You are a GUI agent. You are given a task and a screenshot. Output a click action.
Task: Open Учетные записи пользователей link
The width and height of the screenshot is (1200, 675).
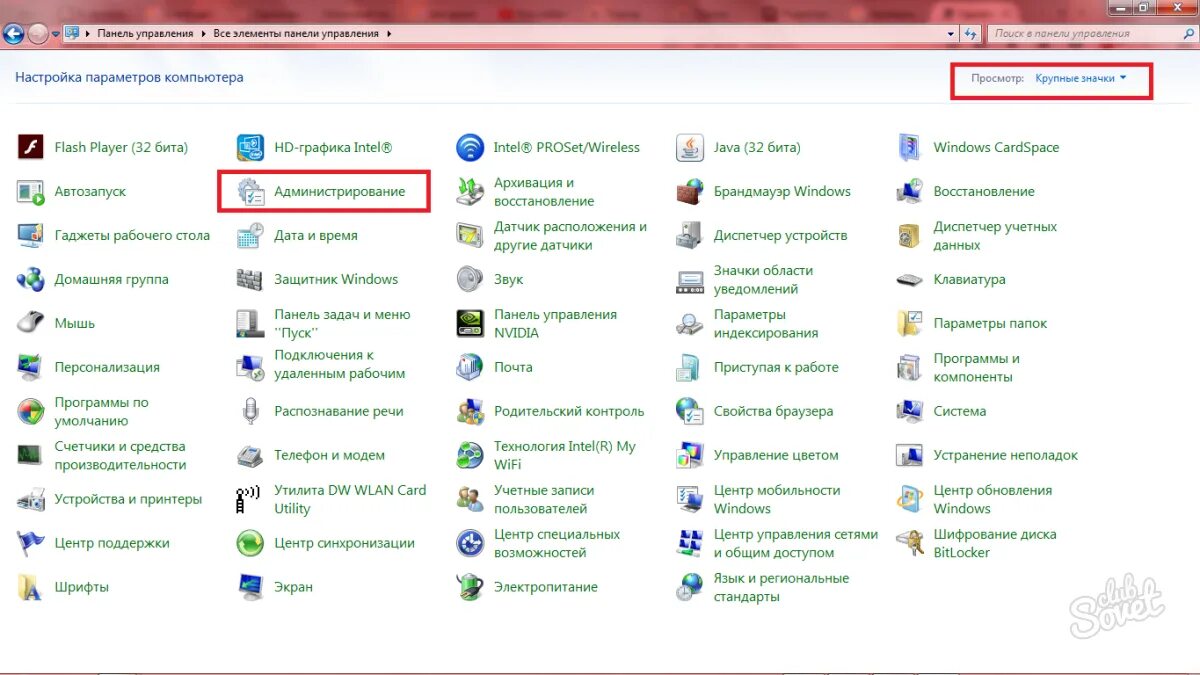point(544,499)
